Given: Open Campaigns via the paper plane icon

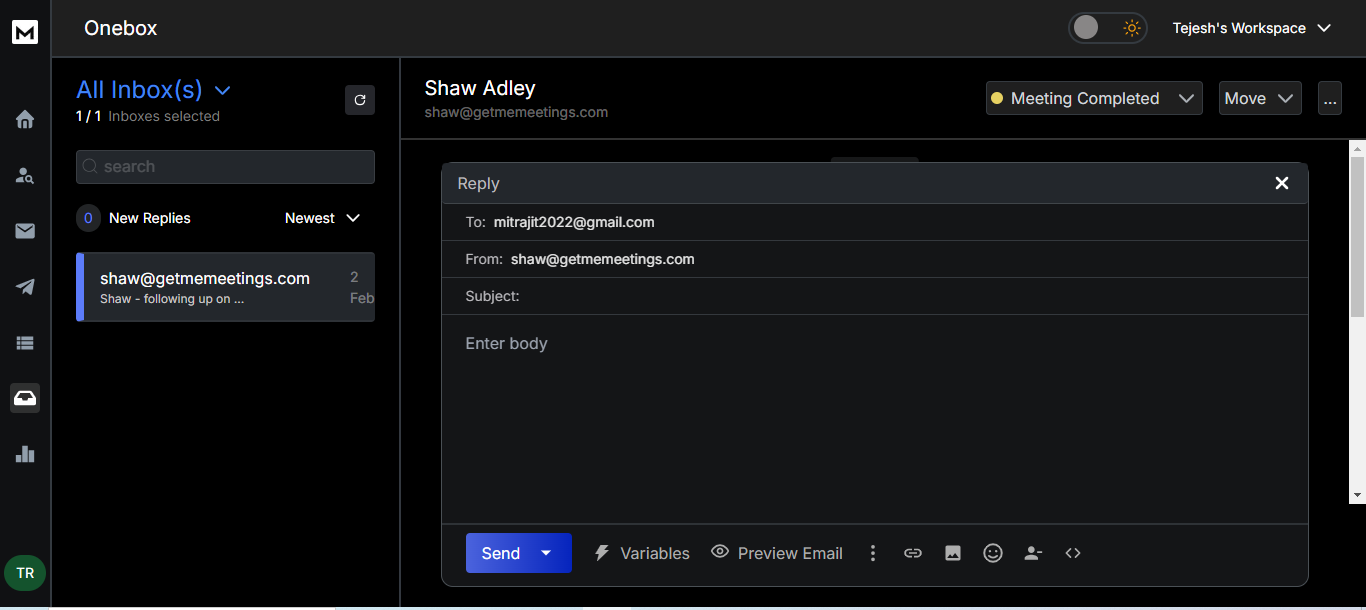Looking at the screenshot, I should [24, 287].
